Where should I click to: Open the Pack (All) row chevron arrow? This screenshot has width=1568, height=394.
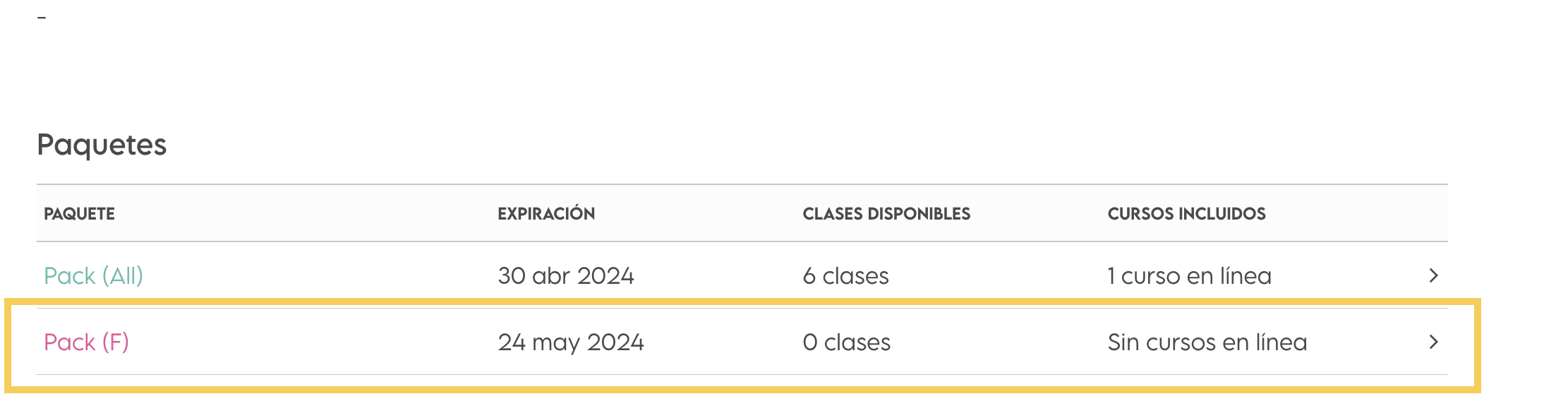point(1433,275)
